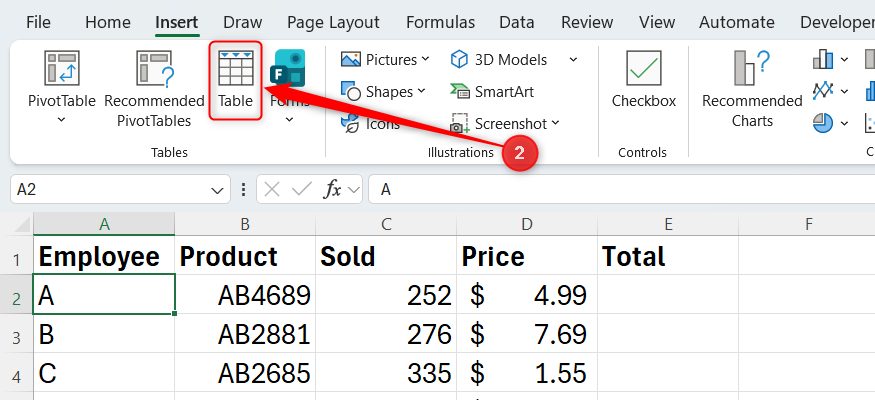Insert 3D Models

tap(499, 60)
